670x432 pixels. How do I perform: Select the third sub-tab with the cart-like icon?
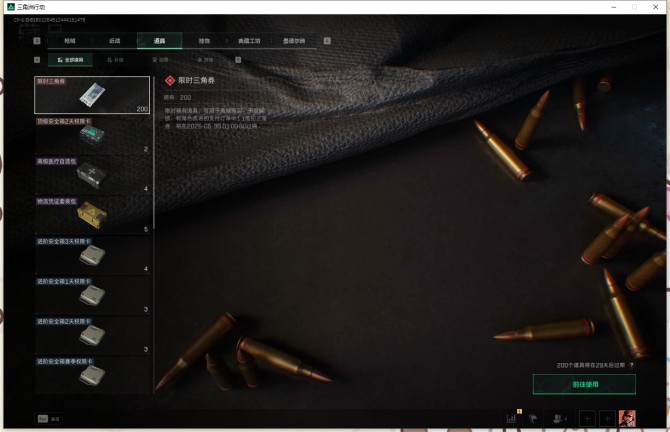160,60
